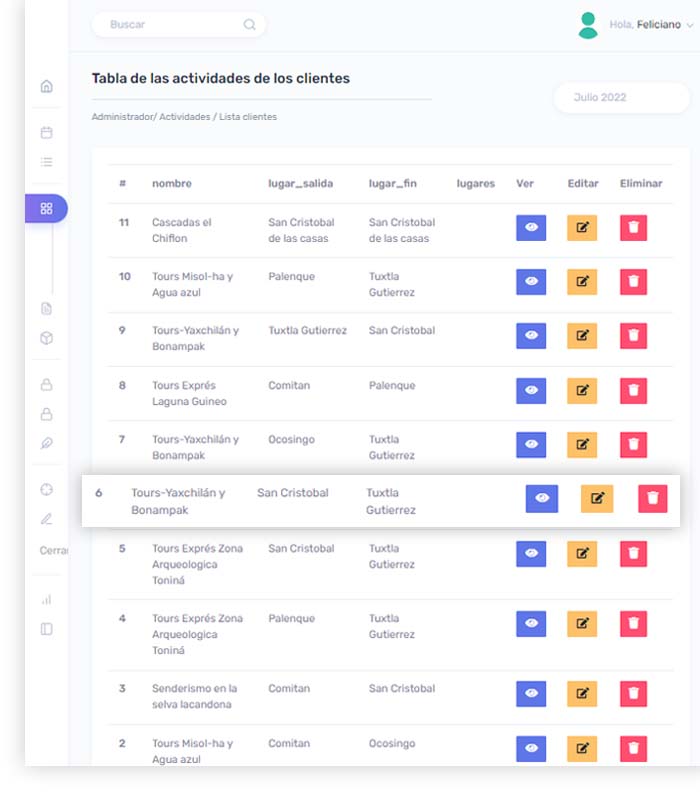
Task: Click the user avatar icon
Action: 588,25
